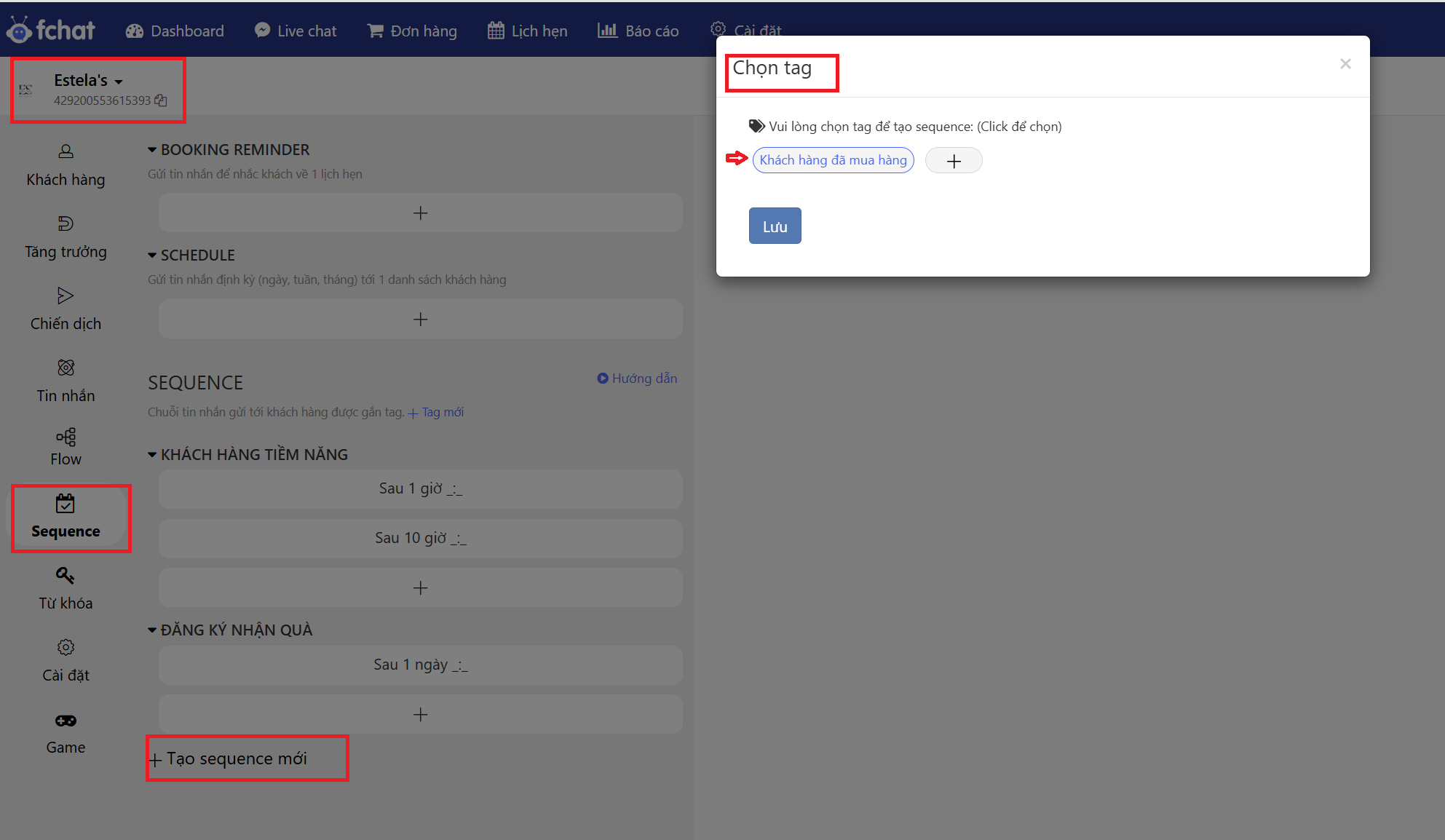Click the Lịch hẹn calendar icon
The image size is (1445, 840).
tap(496, 31)
